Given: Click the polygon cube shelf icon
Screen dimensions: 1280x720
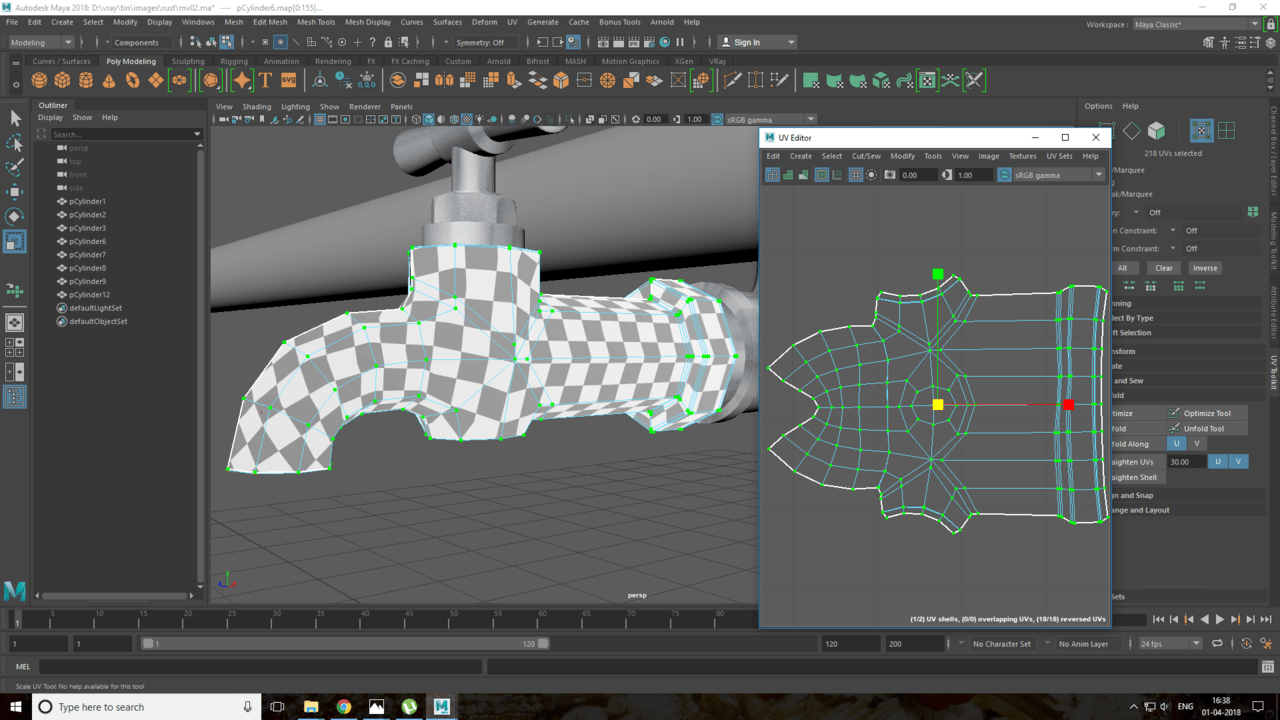Looking at the screenshot, I should click(62, 80).
